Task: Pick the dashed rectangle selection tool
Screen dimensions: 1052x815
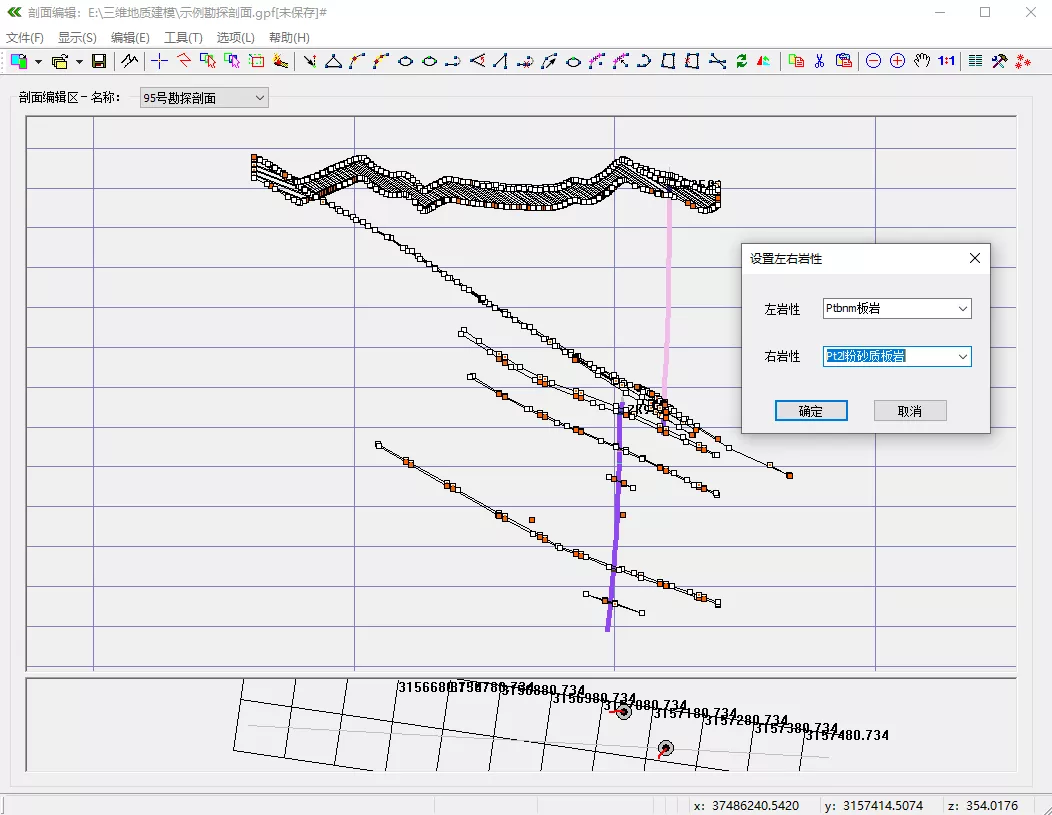Action: click(x=256, y=61)
